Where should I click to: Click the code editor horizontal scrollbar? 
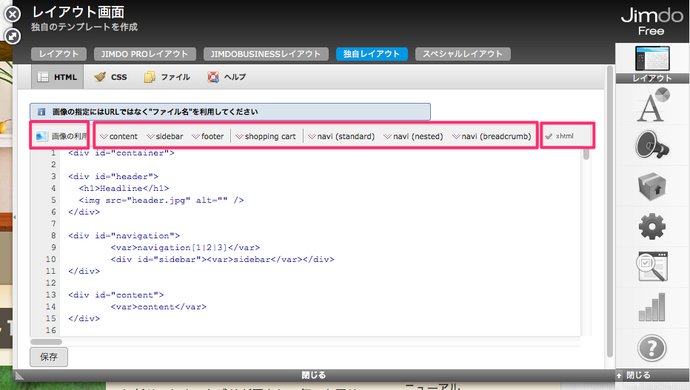[x=46, y=342]
